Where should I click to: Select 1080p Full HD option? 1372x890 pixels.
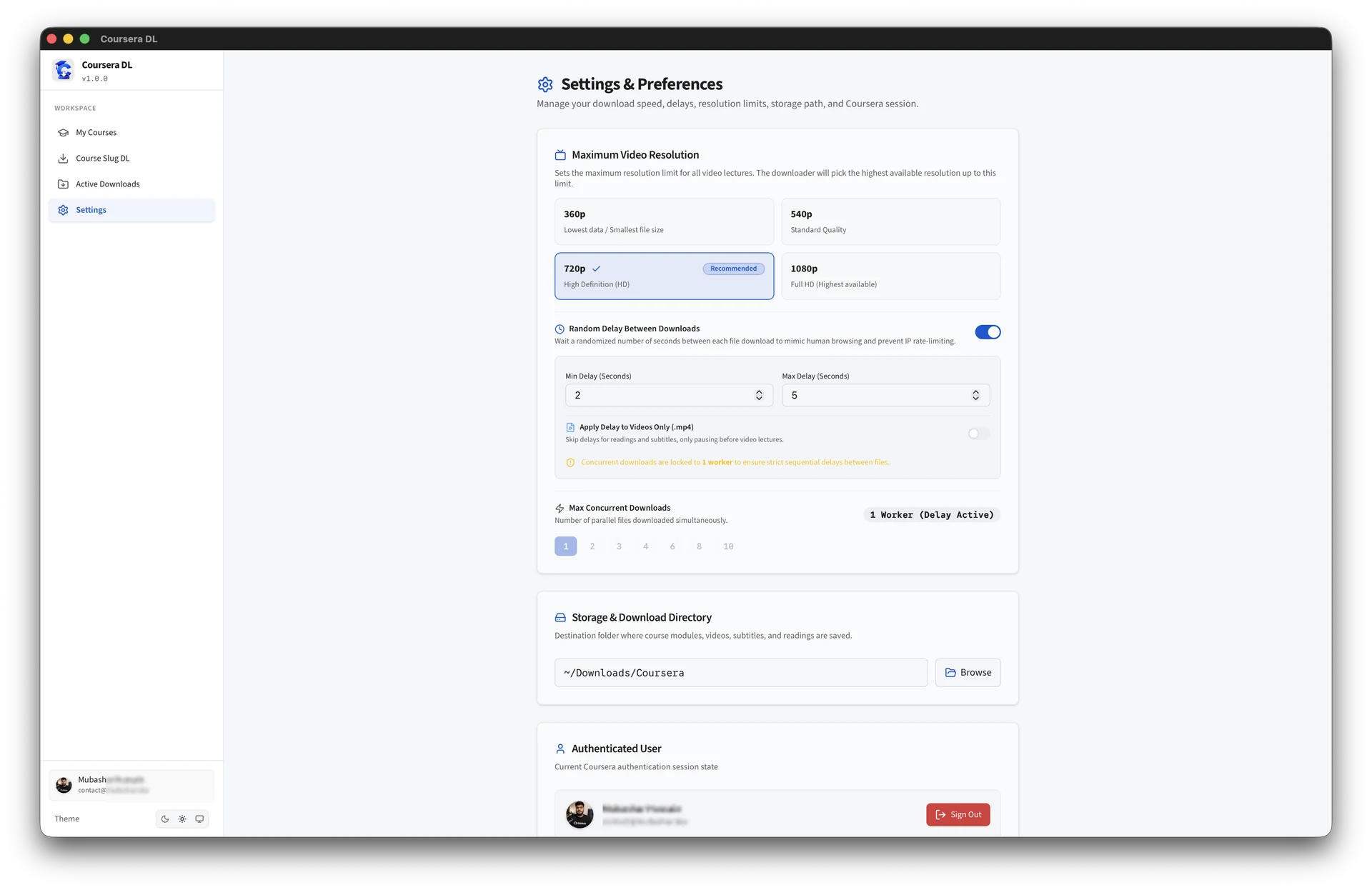click(891, 276)
